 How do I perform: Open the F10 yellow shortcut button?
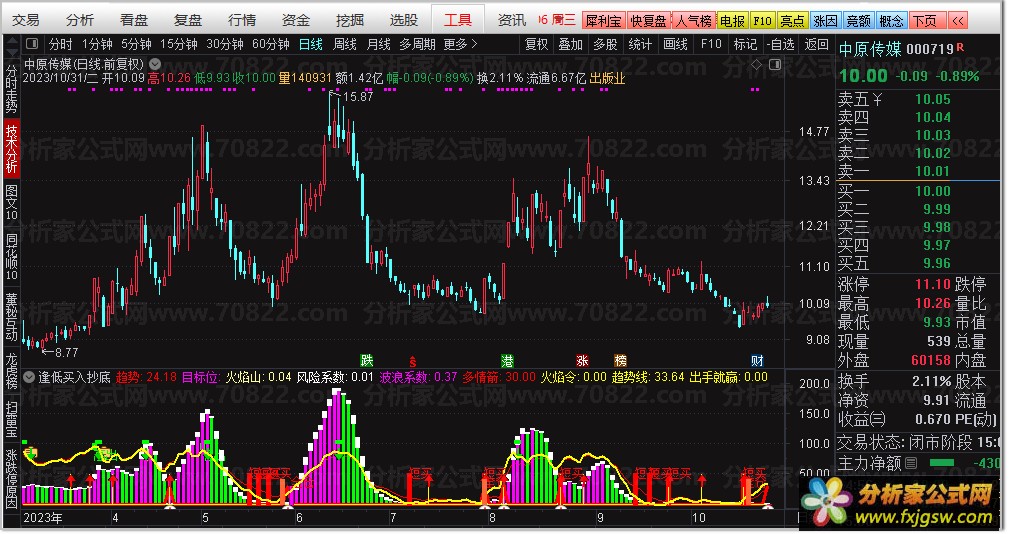coord(762,21)
